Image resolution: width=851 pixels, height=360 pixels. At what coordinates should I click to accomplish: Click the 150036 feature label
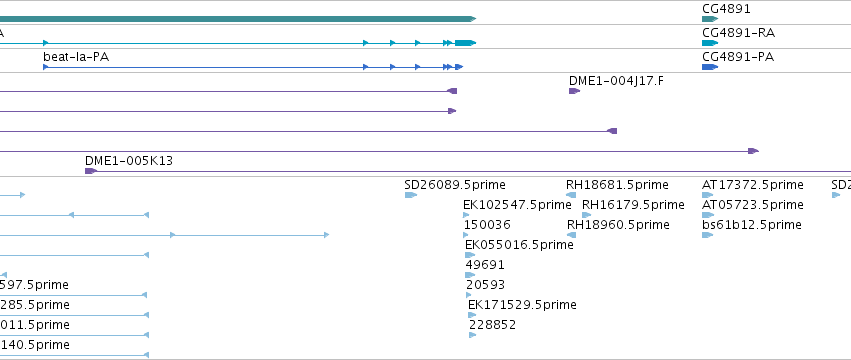487,225
